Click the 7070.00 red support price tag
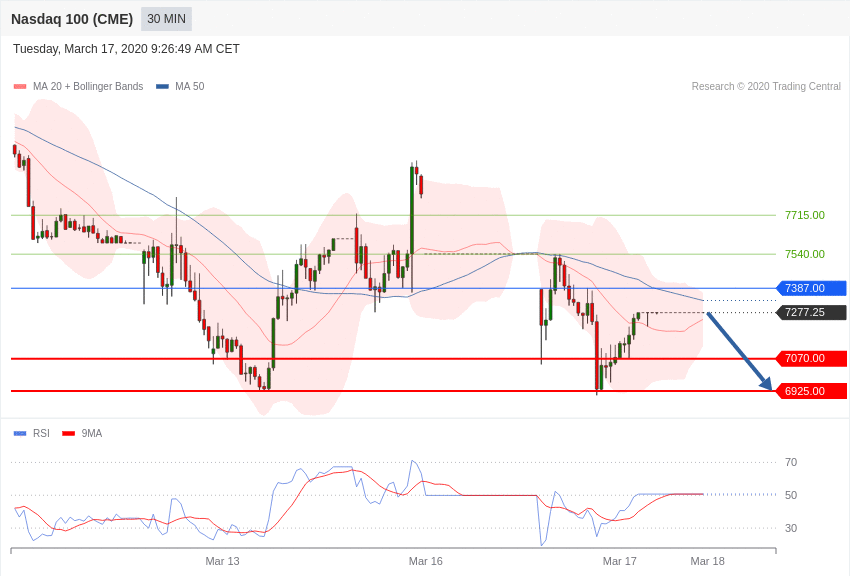850x576 pixels. tap(812, 358)
